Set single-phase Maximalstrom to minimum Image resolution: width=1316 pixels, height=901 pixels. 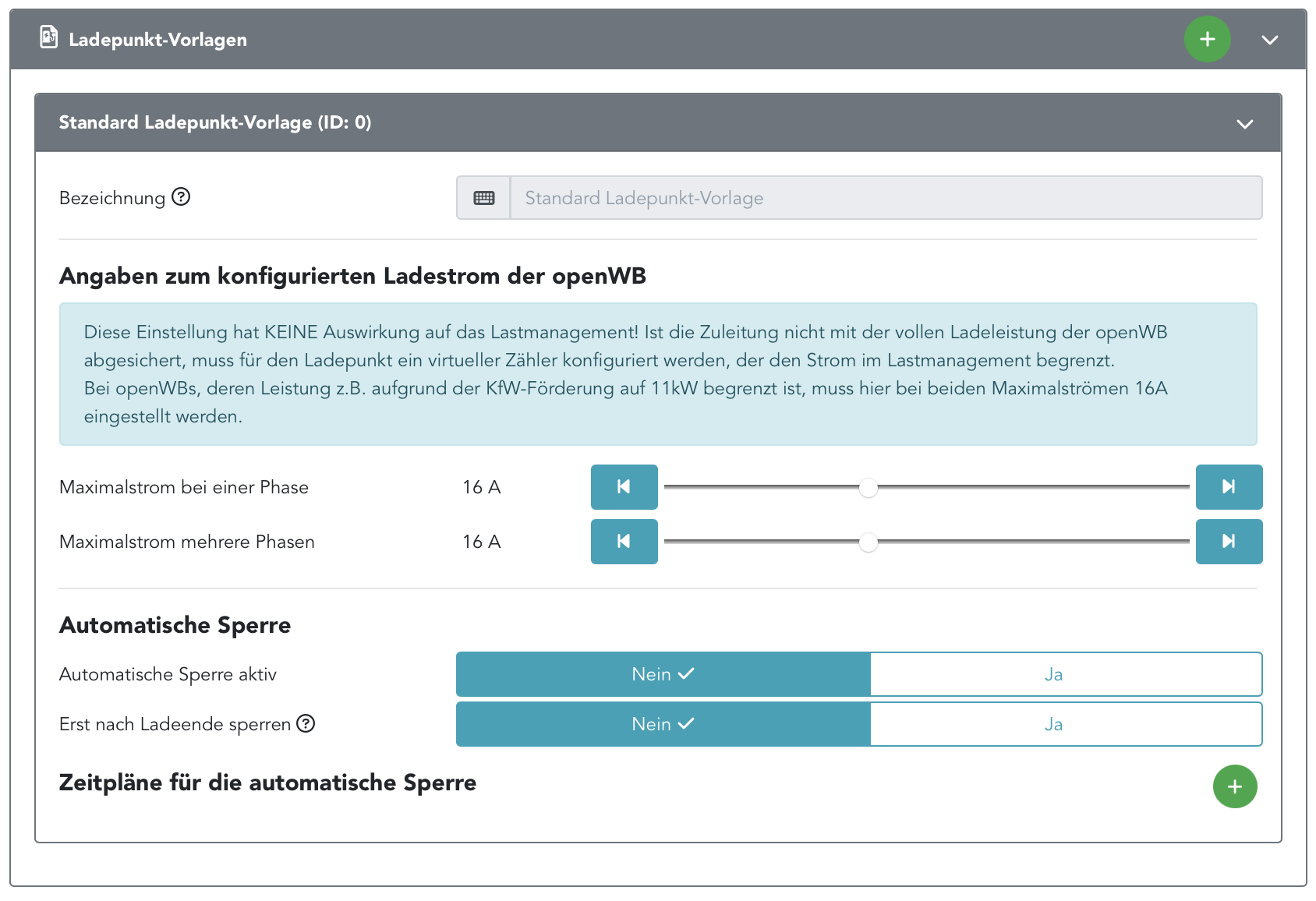tap(624, 487)
